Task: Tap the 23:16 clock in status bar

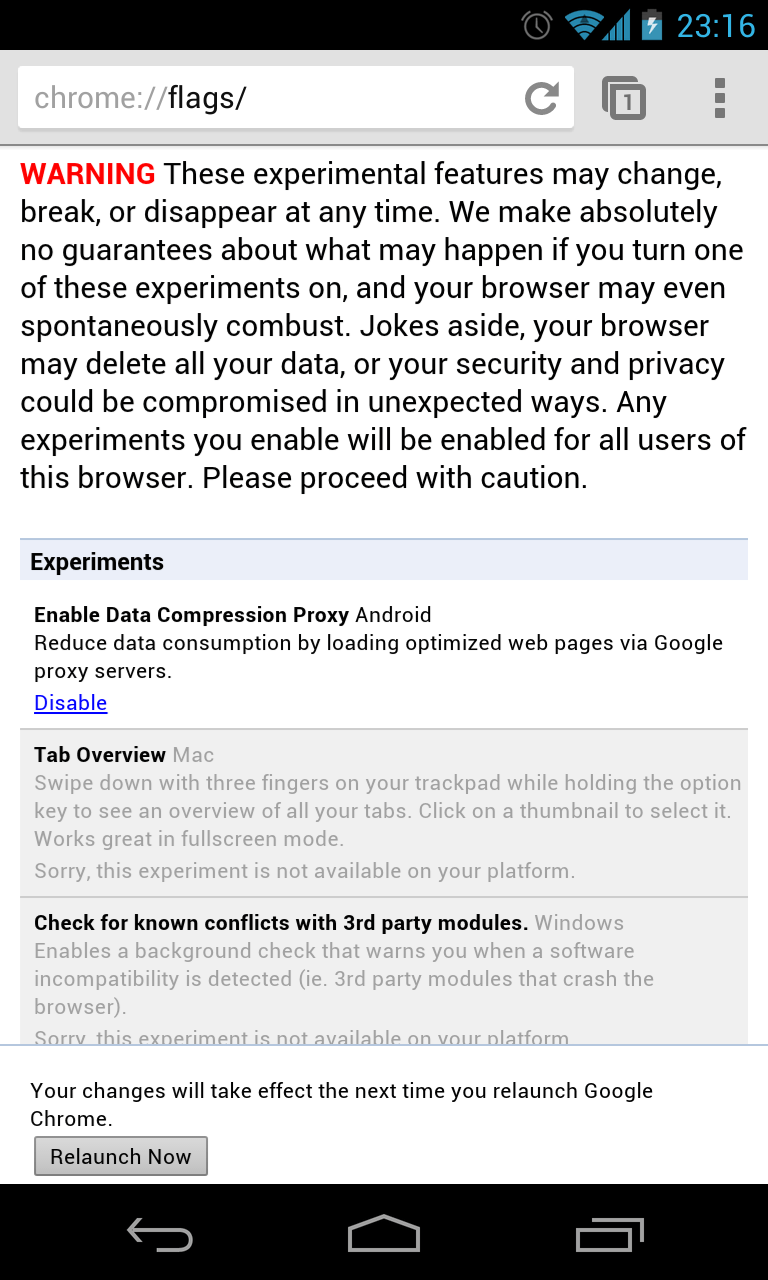Action: pyautogui.click(x=715, y=25)
